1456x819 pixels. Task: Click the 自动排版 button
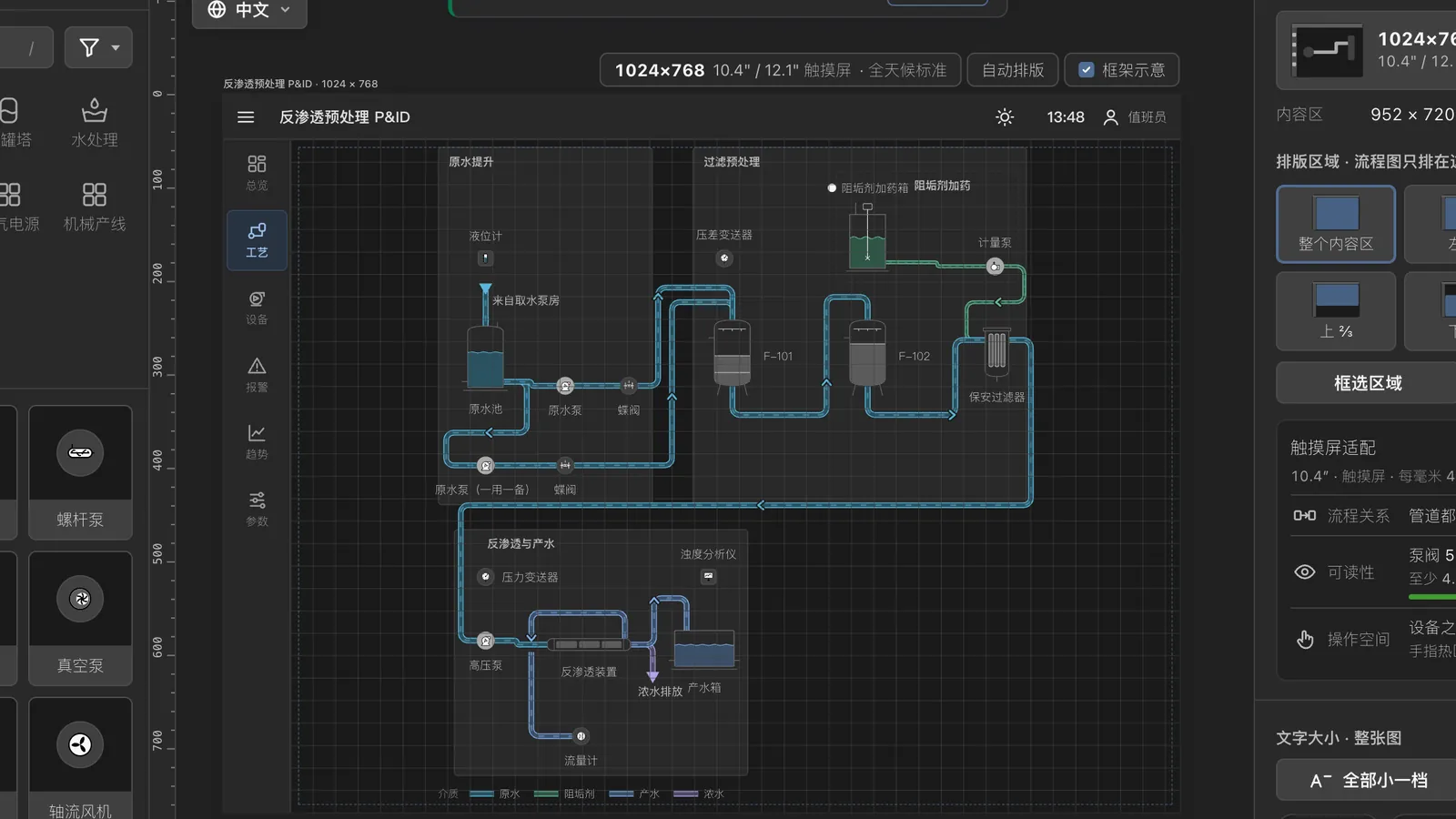[x=1012, y=70]
